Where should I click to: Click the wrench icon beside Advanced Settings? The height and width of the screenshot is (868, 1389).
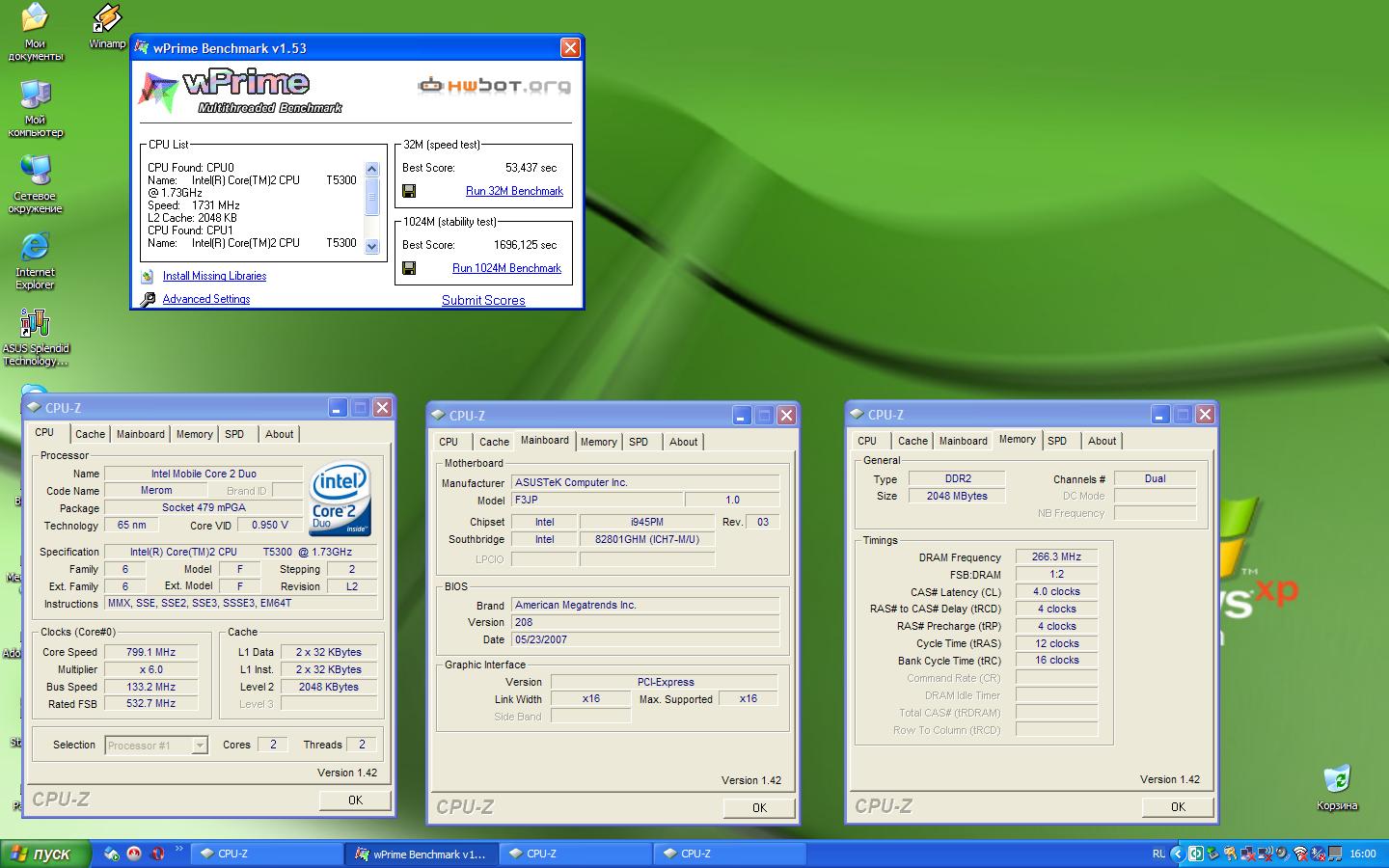[x=148, y=299]
